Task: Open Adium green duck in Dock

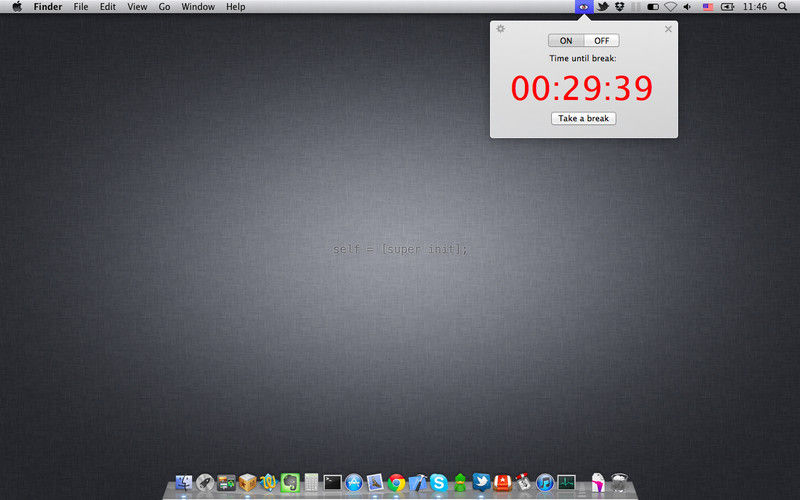Action: [460, 482]
